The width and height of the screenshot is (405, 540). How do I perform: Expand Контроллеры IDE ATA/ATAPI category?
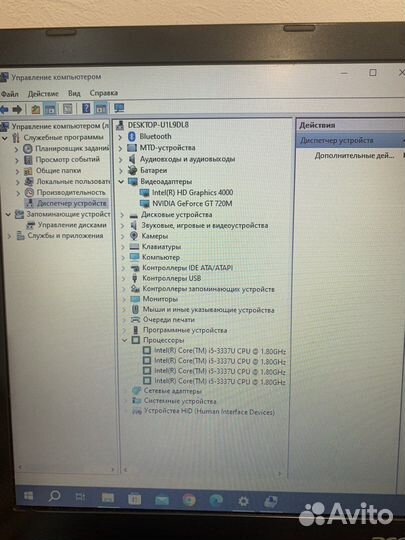[x=123, y=268]
